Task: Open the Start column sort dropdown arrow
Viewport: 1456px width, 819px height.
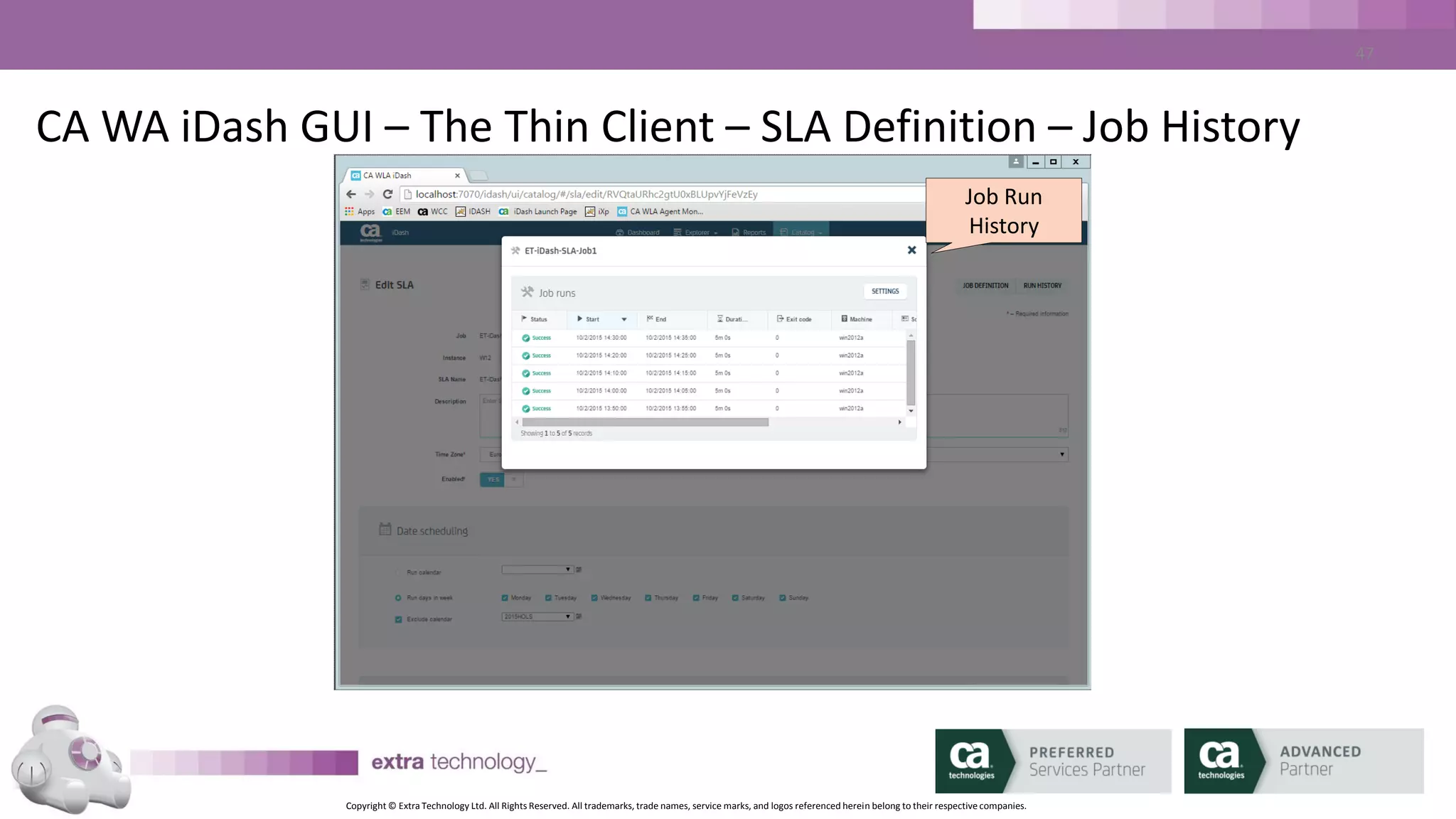Action: coord(623,320)
